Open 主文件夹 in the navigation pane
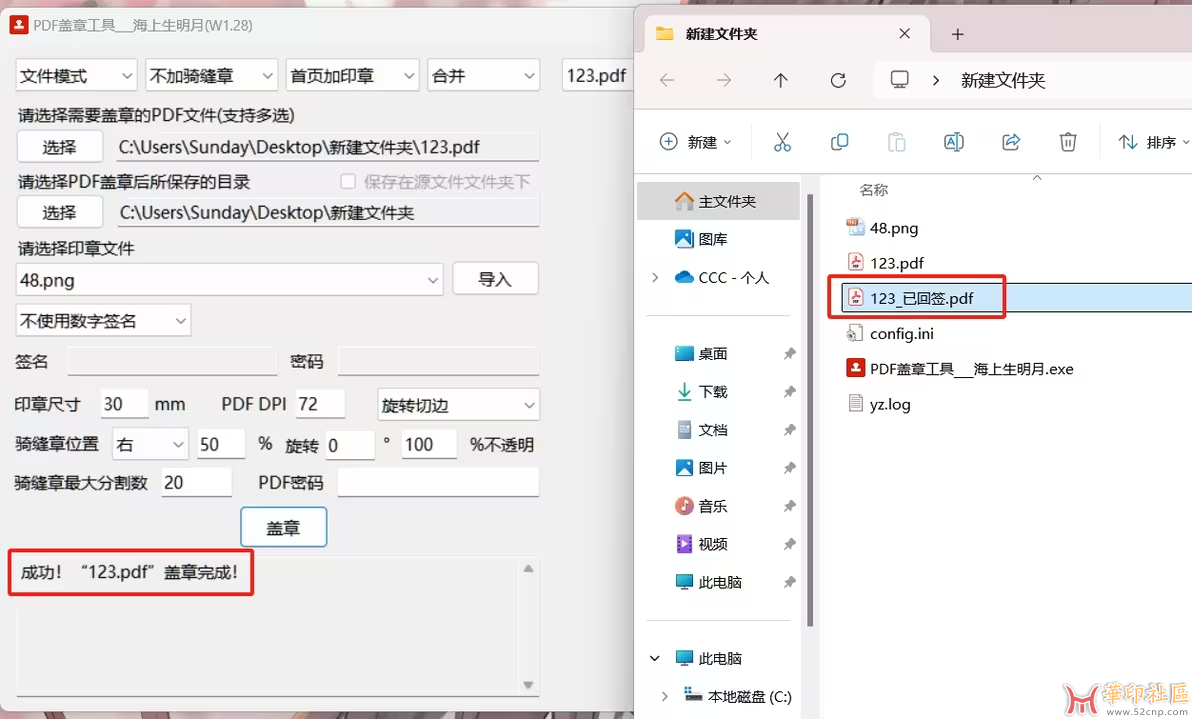This screenshot has width=1192, height=719. coord(718,201)
